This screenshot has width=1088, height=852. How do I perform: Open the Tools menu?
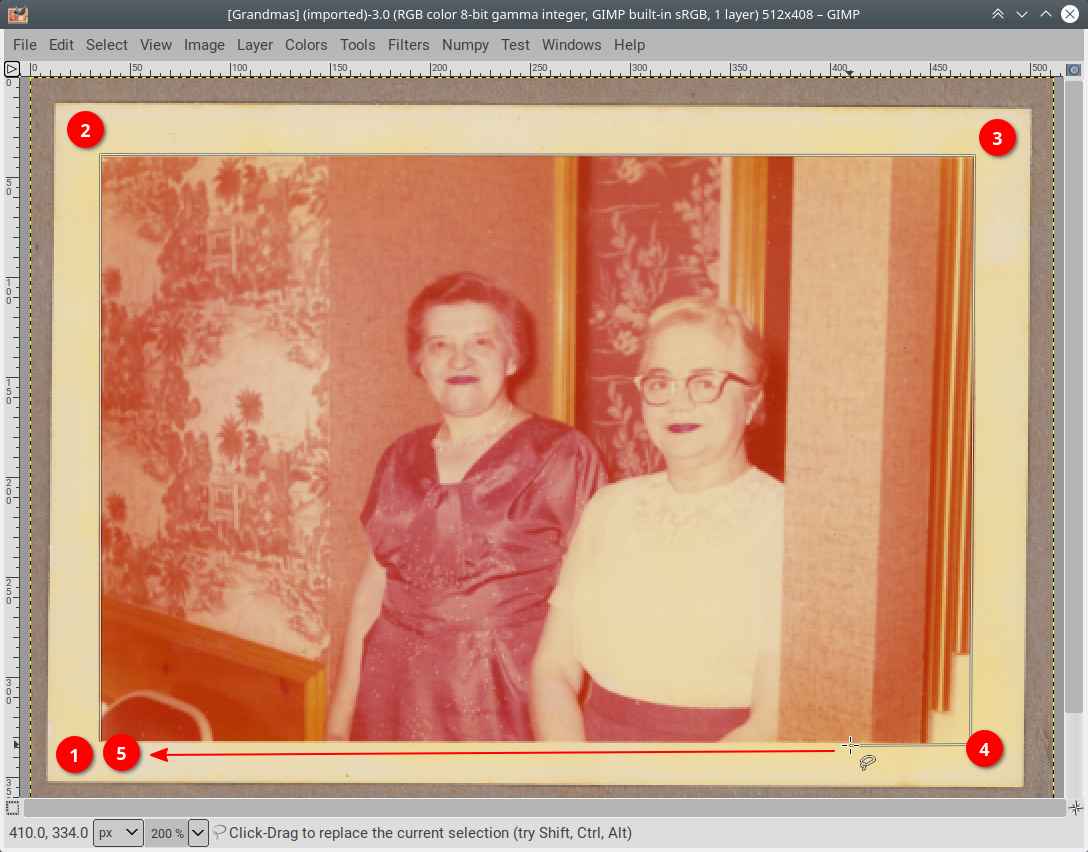point(357,44)
